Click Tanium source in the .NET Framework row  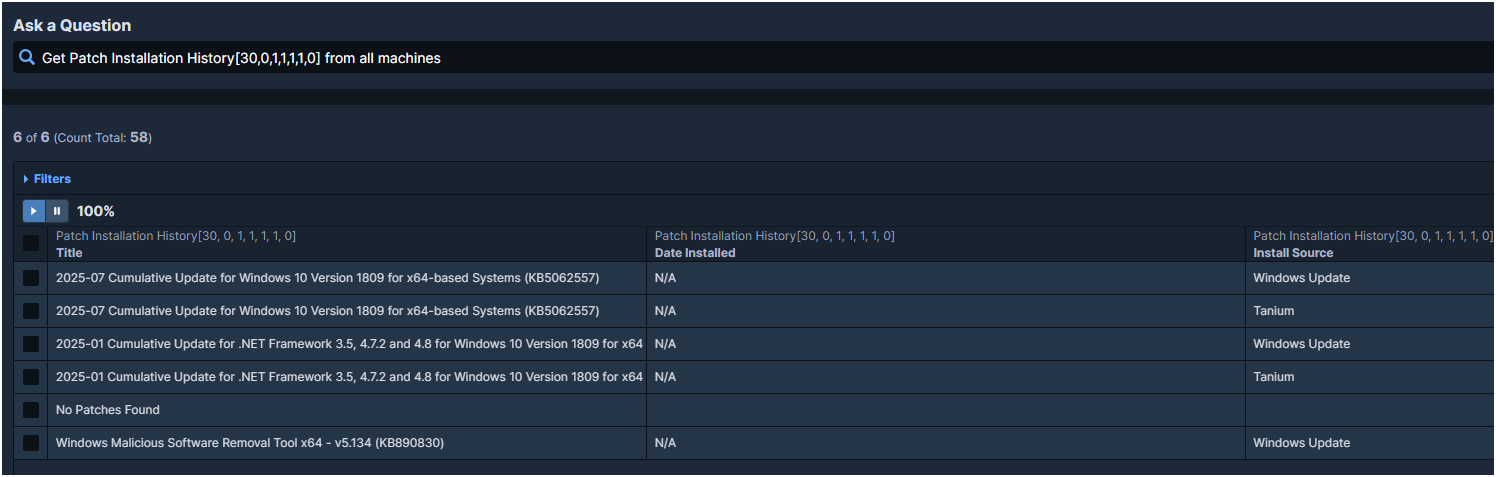tap(1273, 377)
